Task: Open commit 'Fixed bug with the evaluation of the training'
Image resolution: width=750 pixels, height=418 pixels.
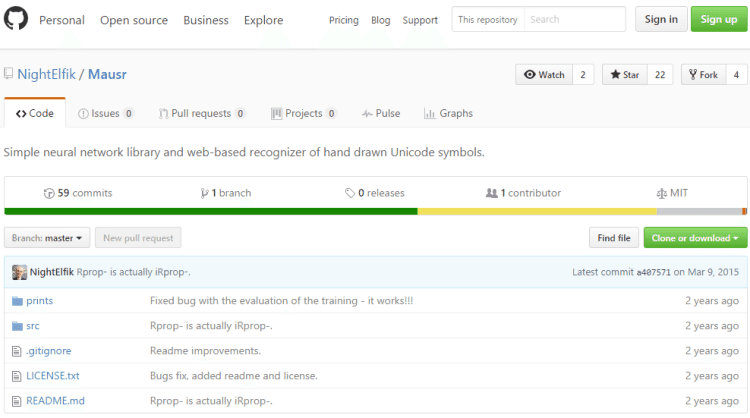Action: coord(281,301)
